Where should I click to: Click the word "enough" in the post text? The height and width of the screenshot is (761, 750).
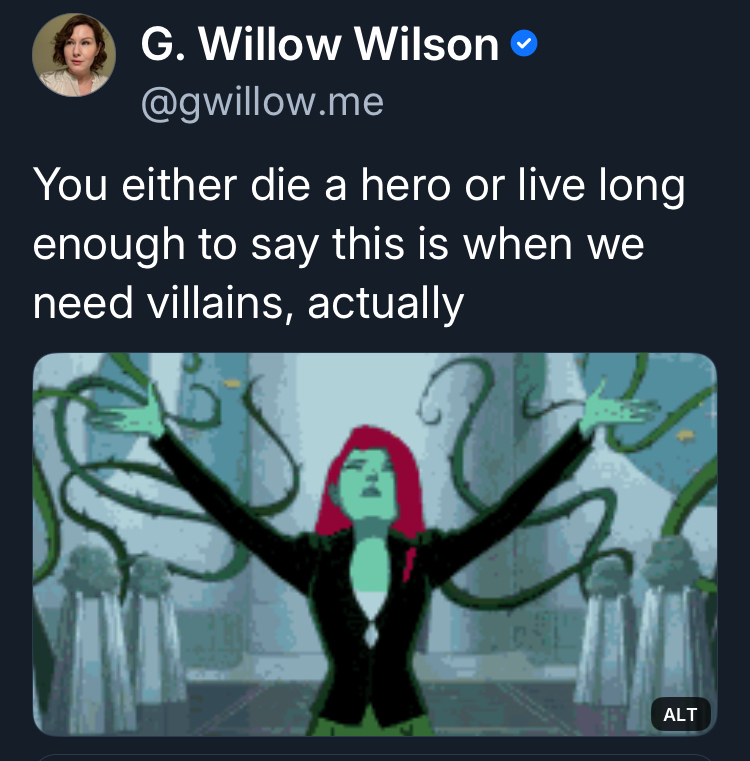[x=109, y=245]
